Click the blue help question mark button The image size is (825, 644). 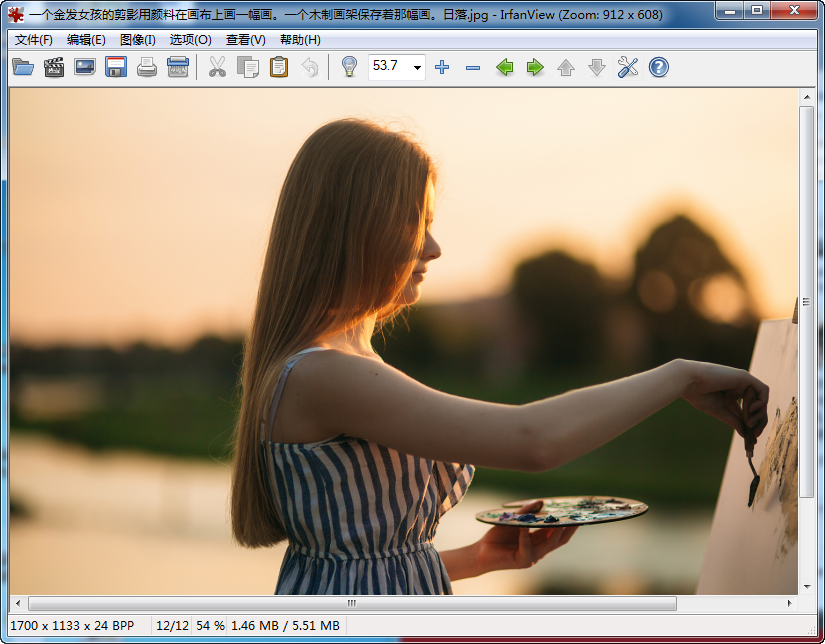(659, 67)
